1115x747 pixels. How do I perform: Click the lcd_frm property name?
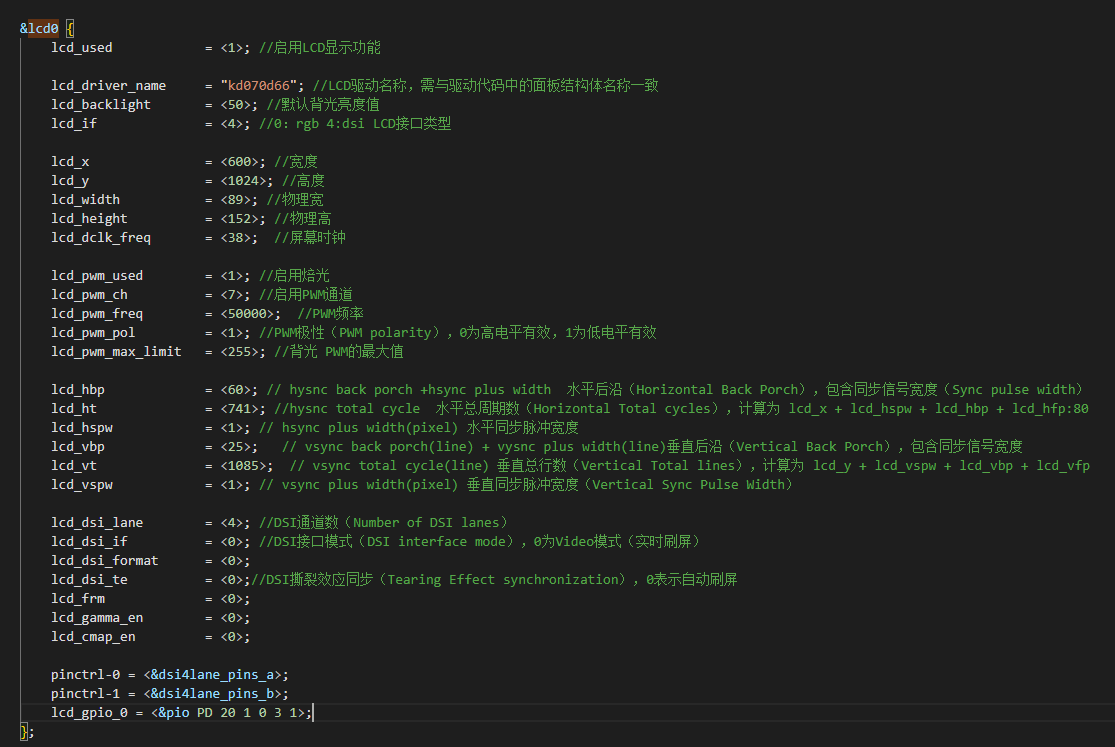78,599
